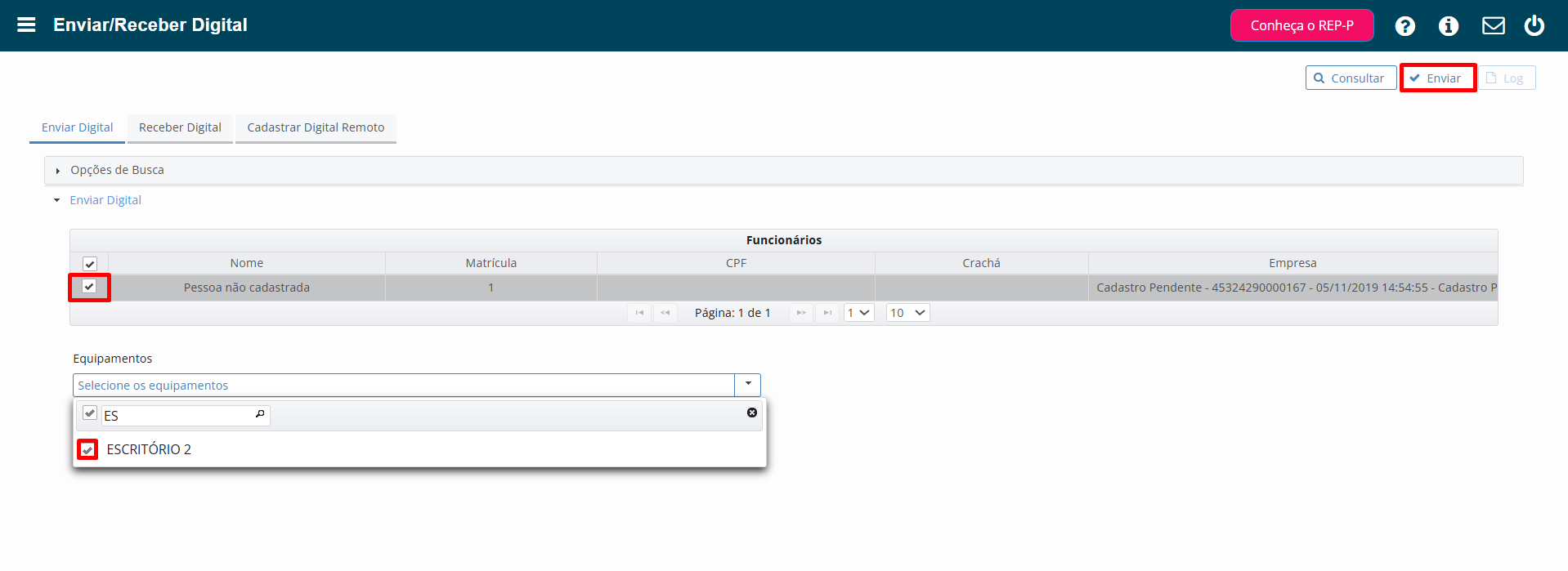This screenshot has width=1568, height=571.
Task: Open the hamburger navigation menu
Action: [x=26, y=25]
